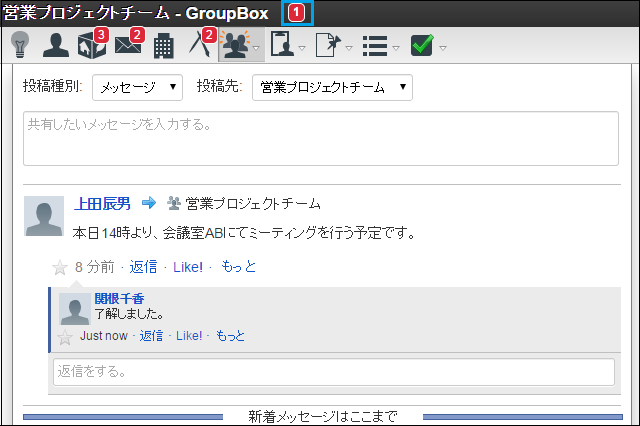Expand arrow next to bulleted list icon
This screenshot has height=426, width=640.
396,48
